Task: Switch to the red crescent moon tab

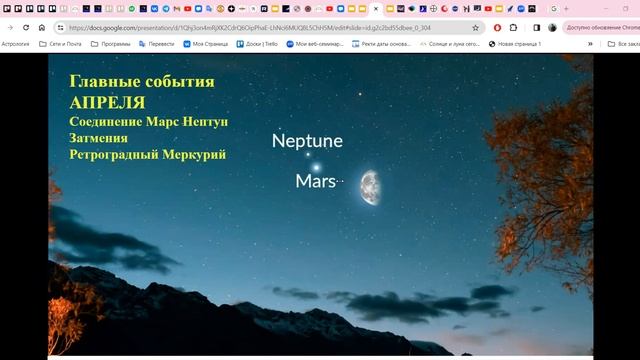Action: [x=444, y=9]
